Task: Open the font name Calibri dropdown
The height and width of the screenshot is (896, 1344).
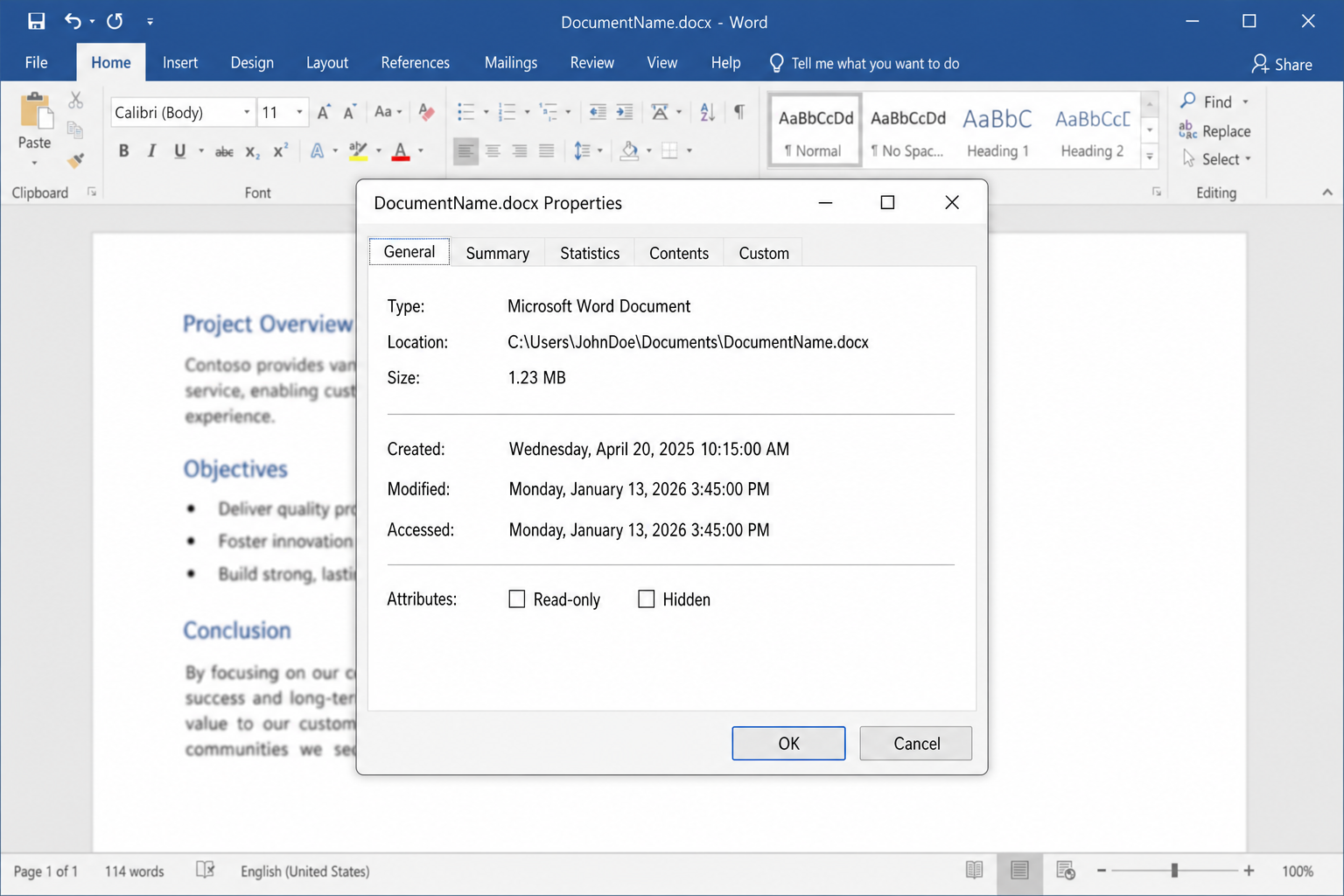Action: coord(247,112)
